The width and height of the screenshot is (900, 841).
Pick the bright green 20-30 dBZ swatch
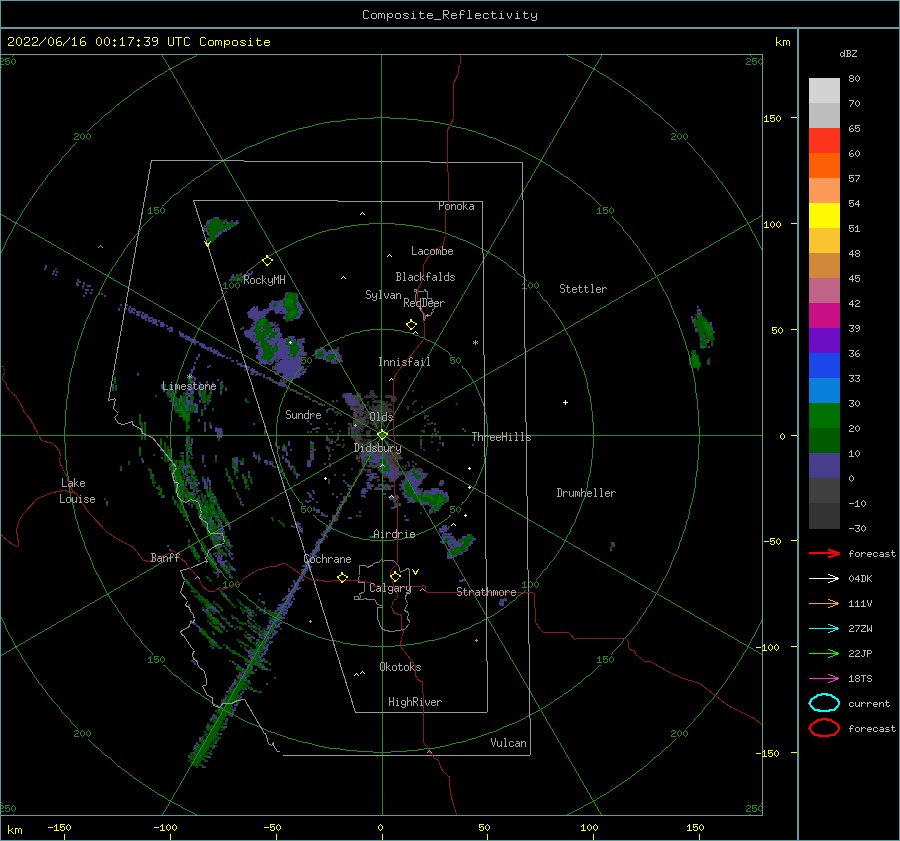point(824,416)
